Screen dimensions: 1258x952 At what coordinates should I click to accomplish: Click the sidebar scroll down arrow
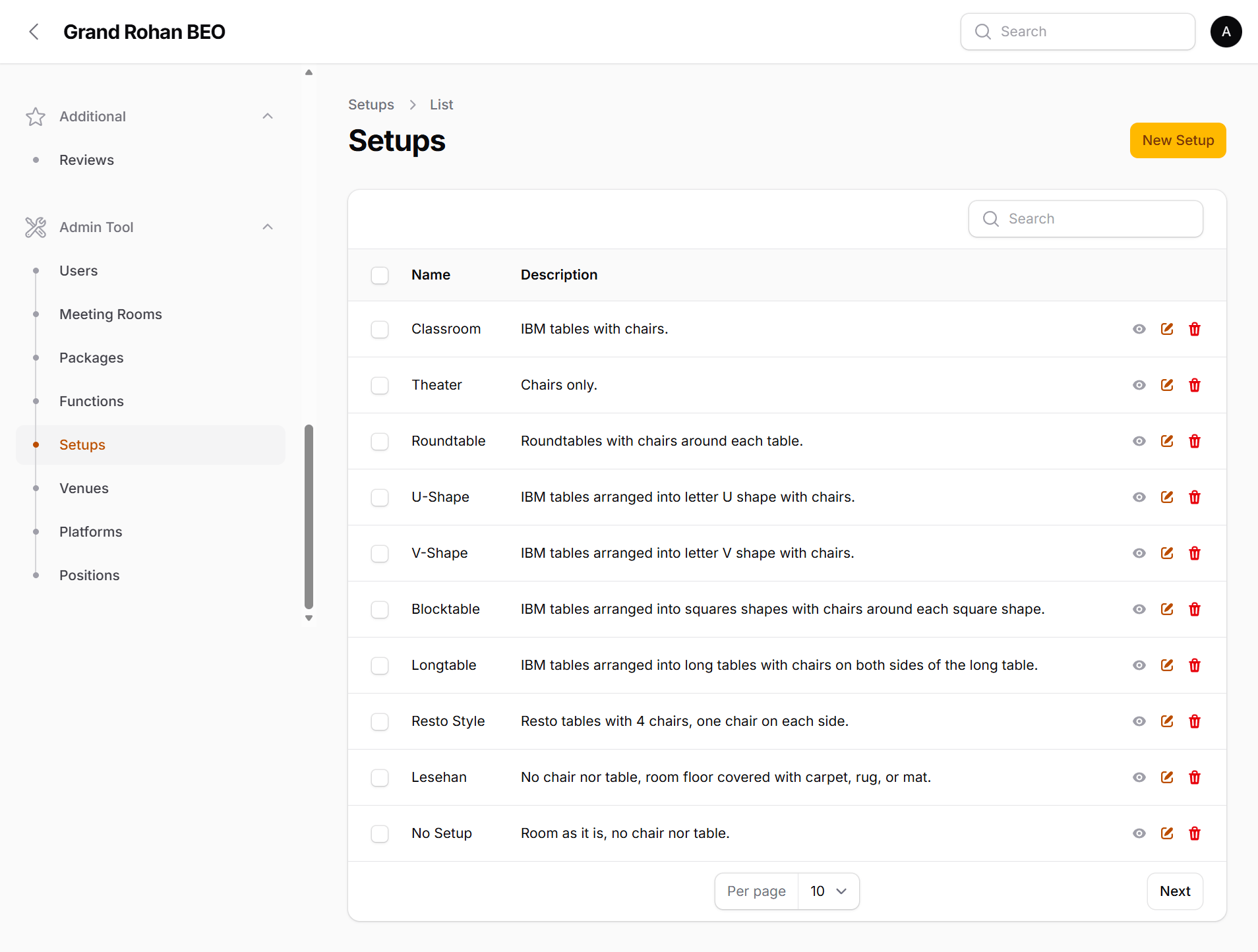[x=309, y=618]
